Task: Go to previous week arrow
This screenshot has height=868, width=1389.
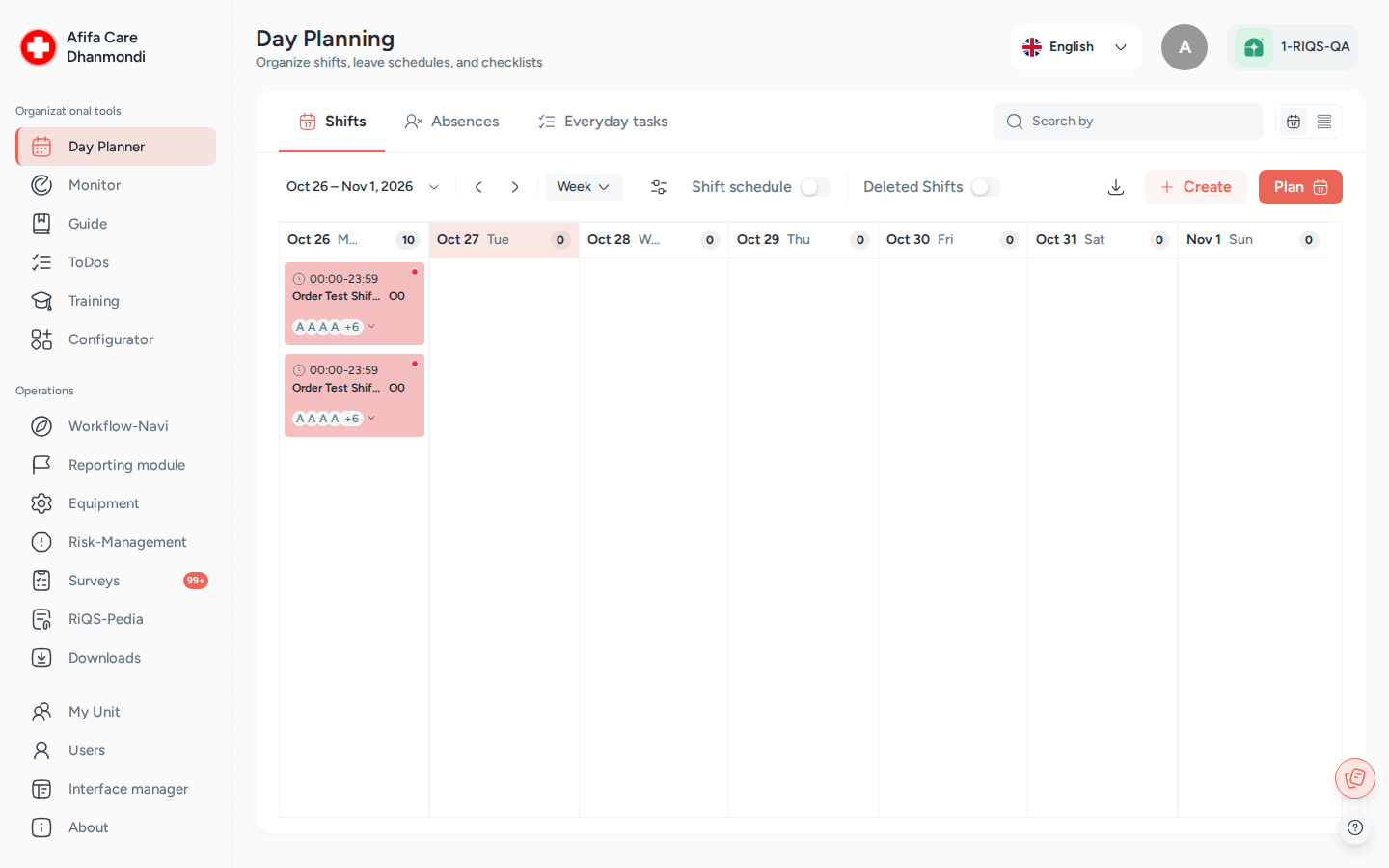Action: point(478,187)
